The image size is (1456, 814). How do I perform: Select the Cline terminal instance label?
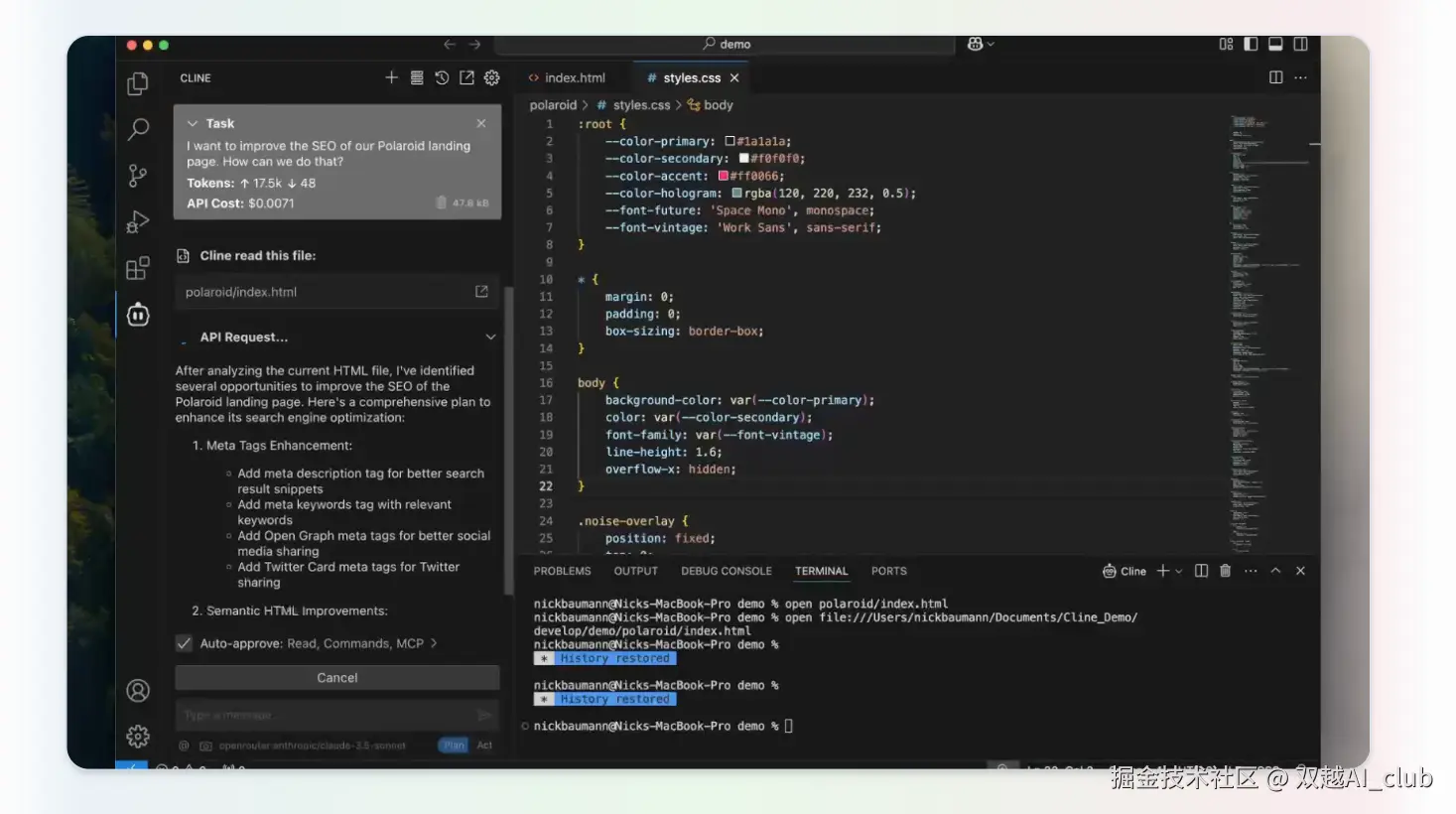pos(1125,571)
